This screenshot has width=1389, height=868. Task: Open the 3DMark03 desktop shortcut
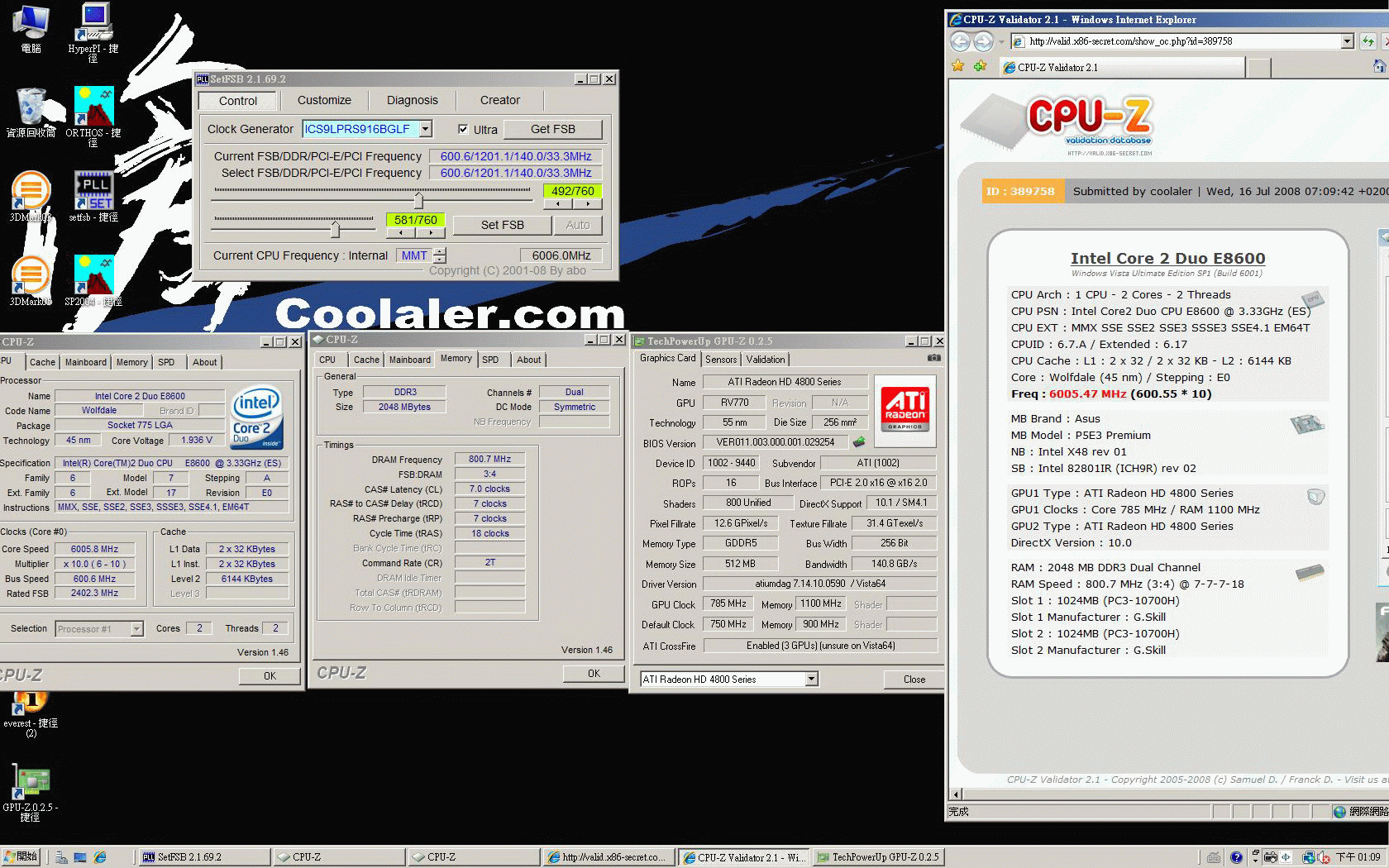(x=31, y=197)
